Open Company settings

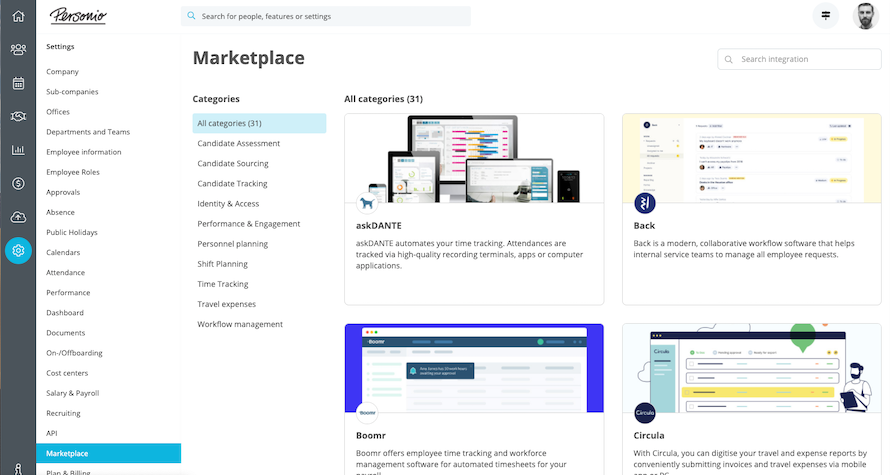coord(62,72)
